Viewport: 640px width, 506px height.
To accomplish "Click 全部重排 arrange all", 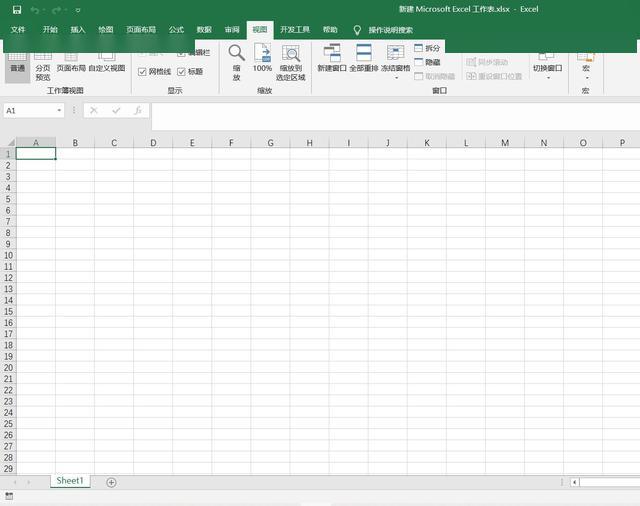I will [x=364, y=58].
